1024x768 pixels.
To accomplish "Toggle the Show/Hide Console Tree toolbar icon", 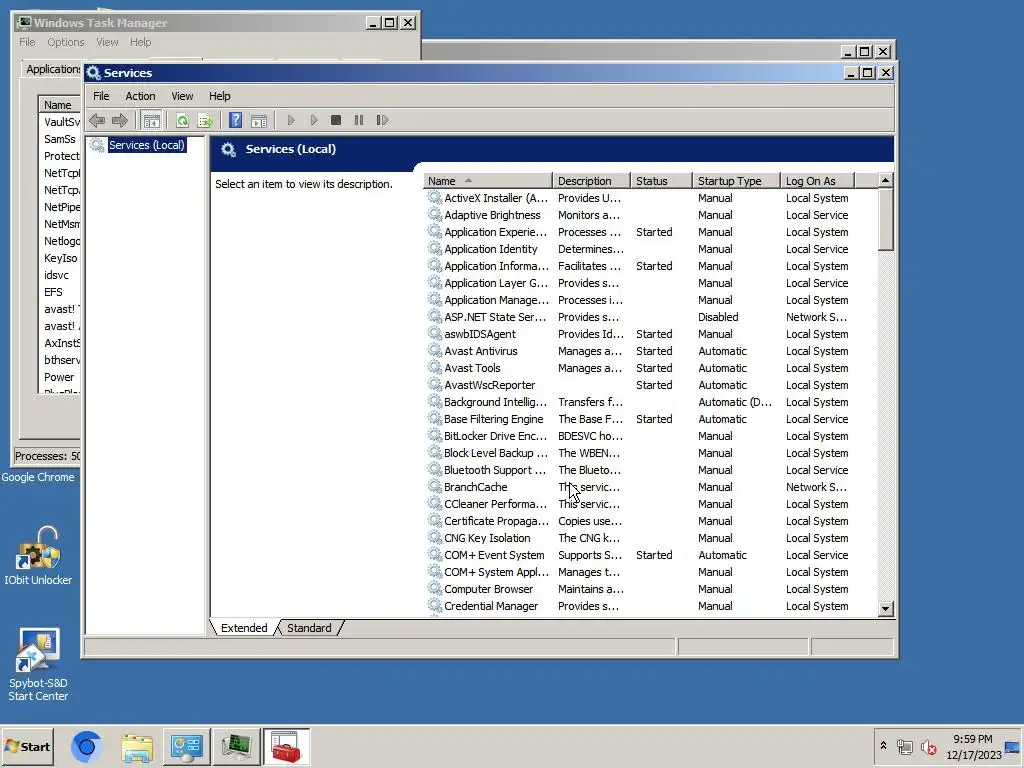I will click(x=152, y=120).
